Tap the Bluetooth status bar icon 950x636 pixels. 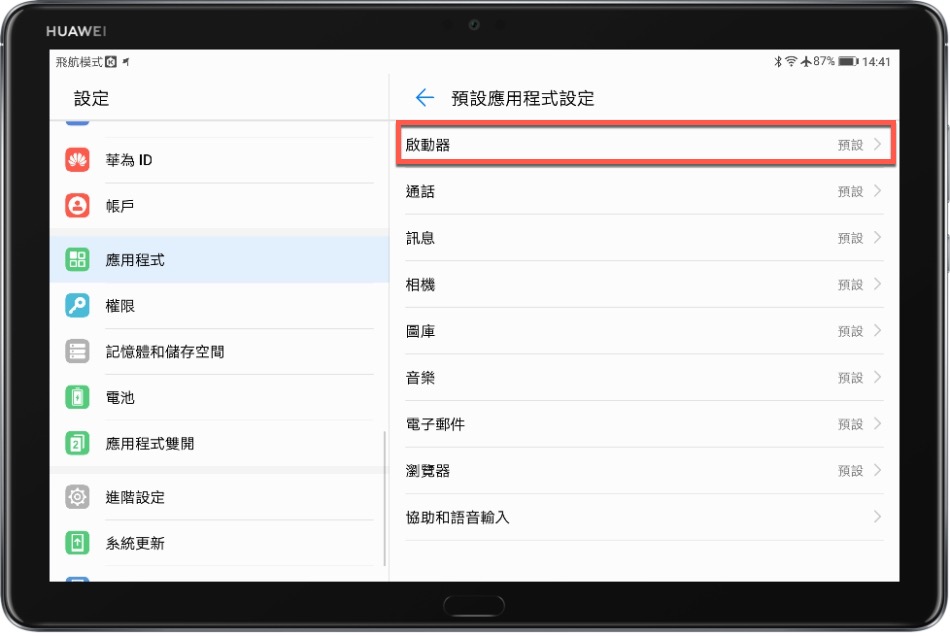[778, 61]
